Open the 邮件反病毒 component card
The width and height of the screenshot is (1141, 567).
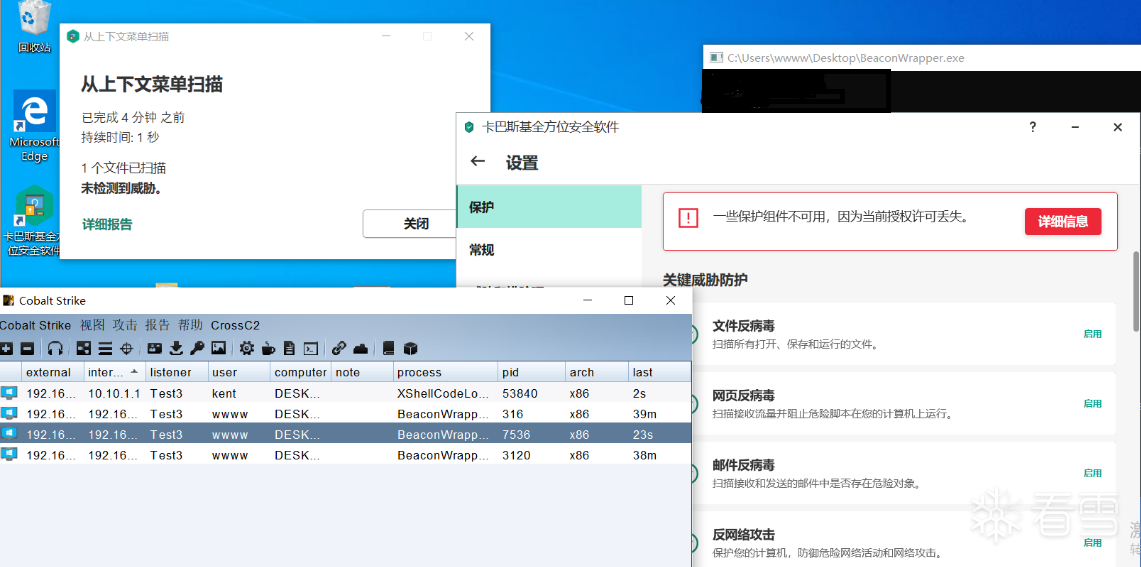coord(902,472)
